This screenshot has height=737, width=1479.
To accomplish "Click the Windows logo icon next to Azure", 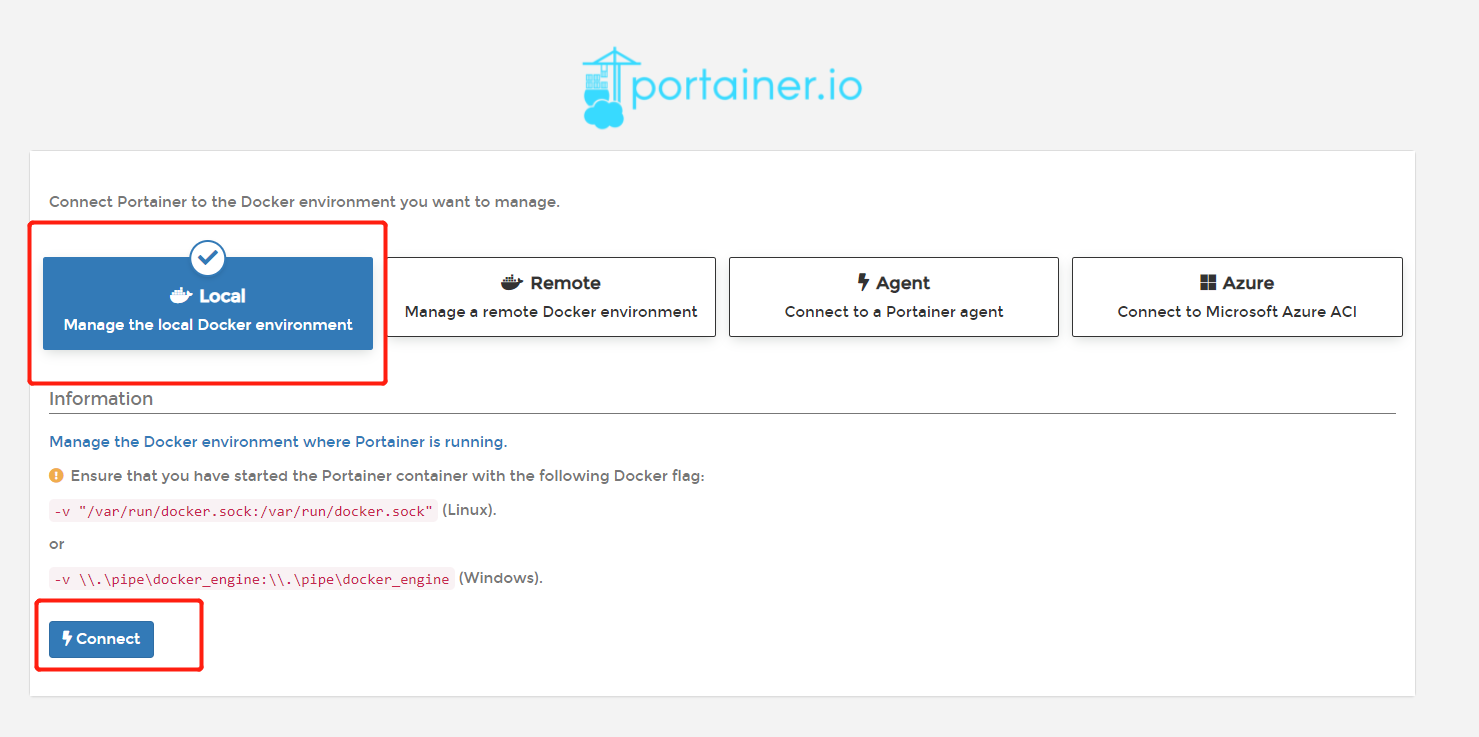I will tap(1208, 283).
